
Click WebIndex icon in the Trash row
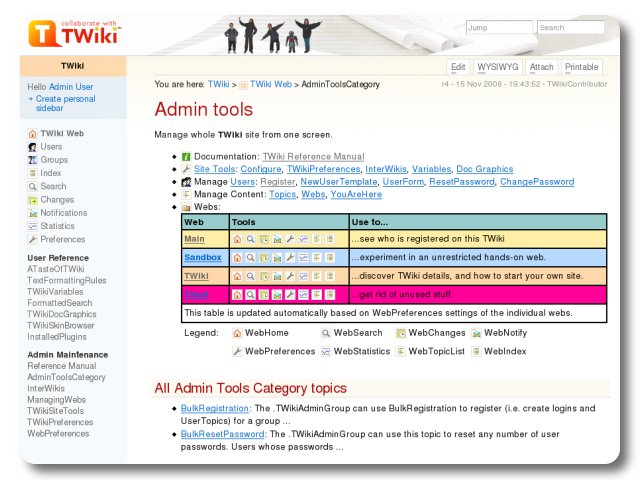coord(329,295)
